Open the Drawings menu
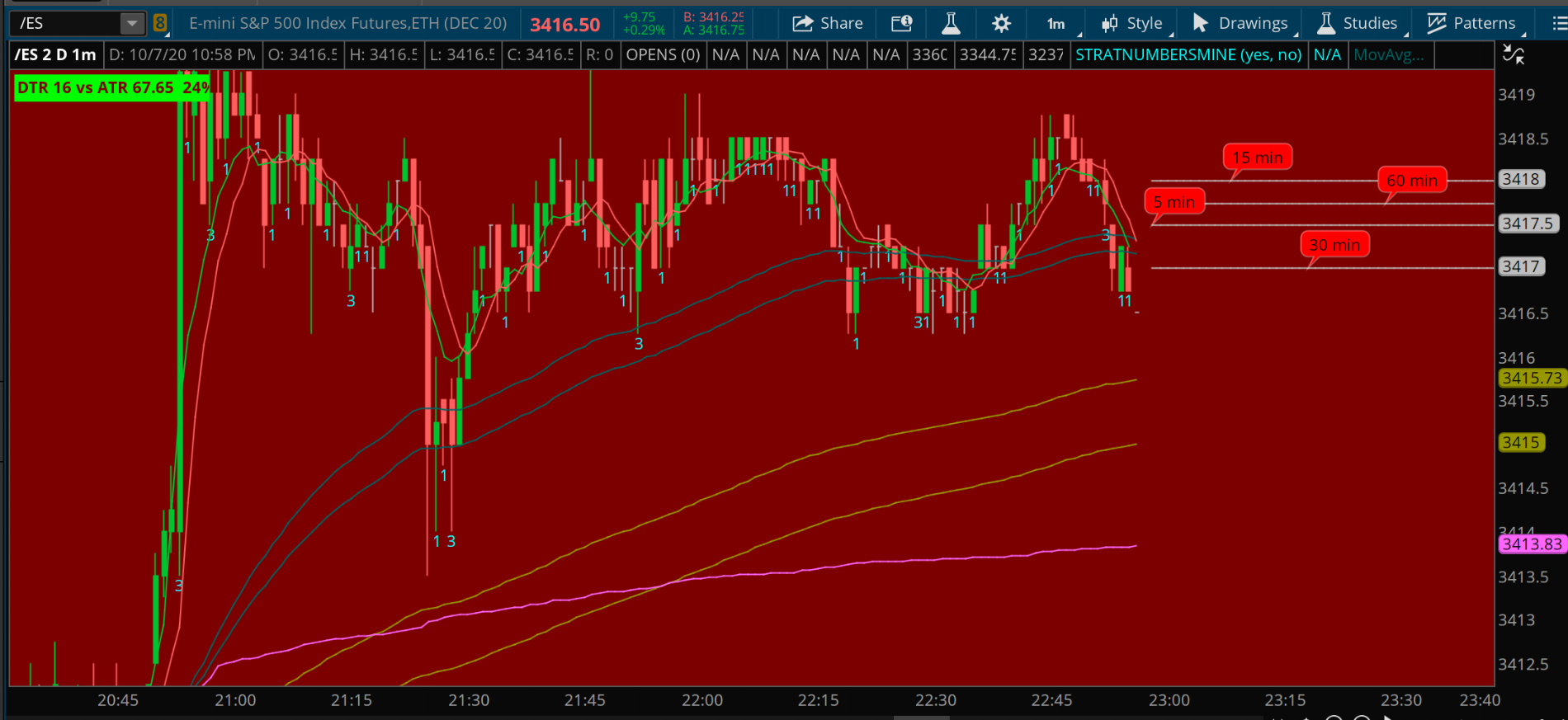The image size is (1568, 720). 1241,23
